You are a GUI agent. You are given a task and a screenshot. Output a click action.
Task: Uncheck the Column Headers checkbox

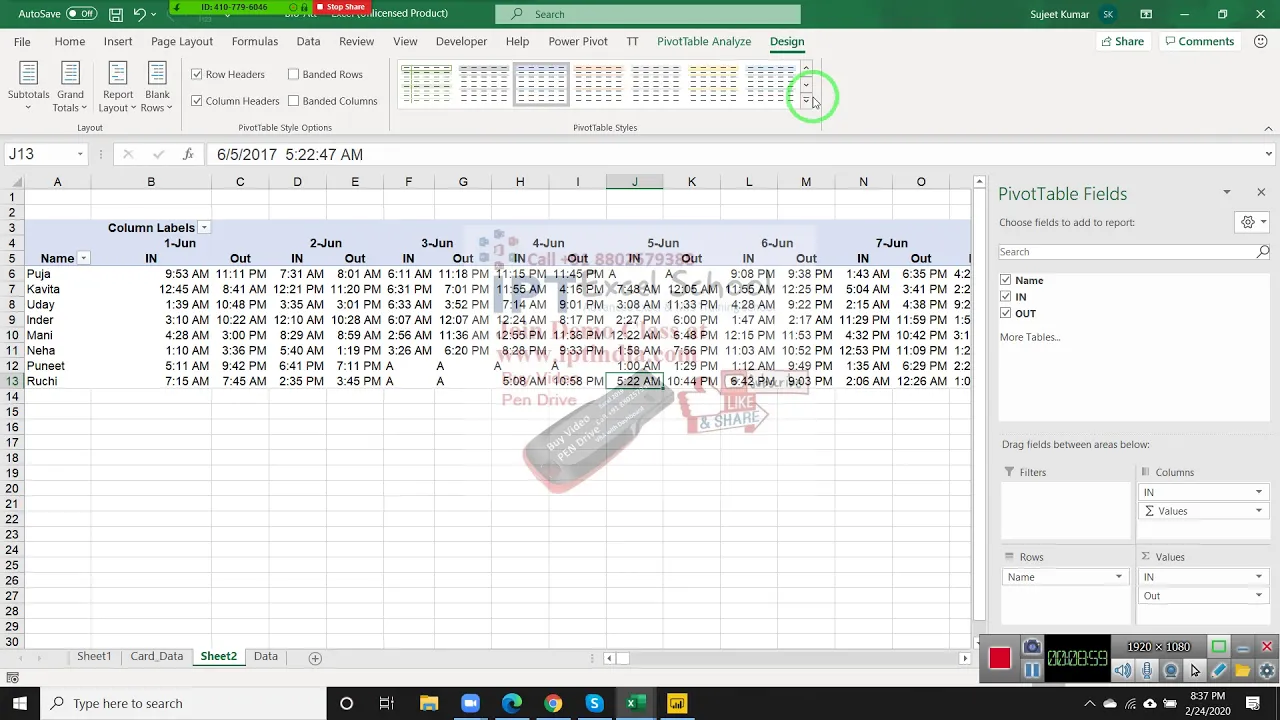(x=197, y=101)
